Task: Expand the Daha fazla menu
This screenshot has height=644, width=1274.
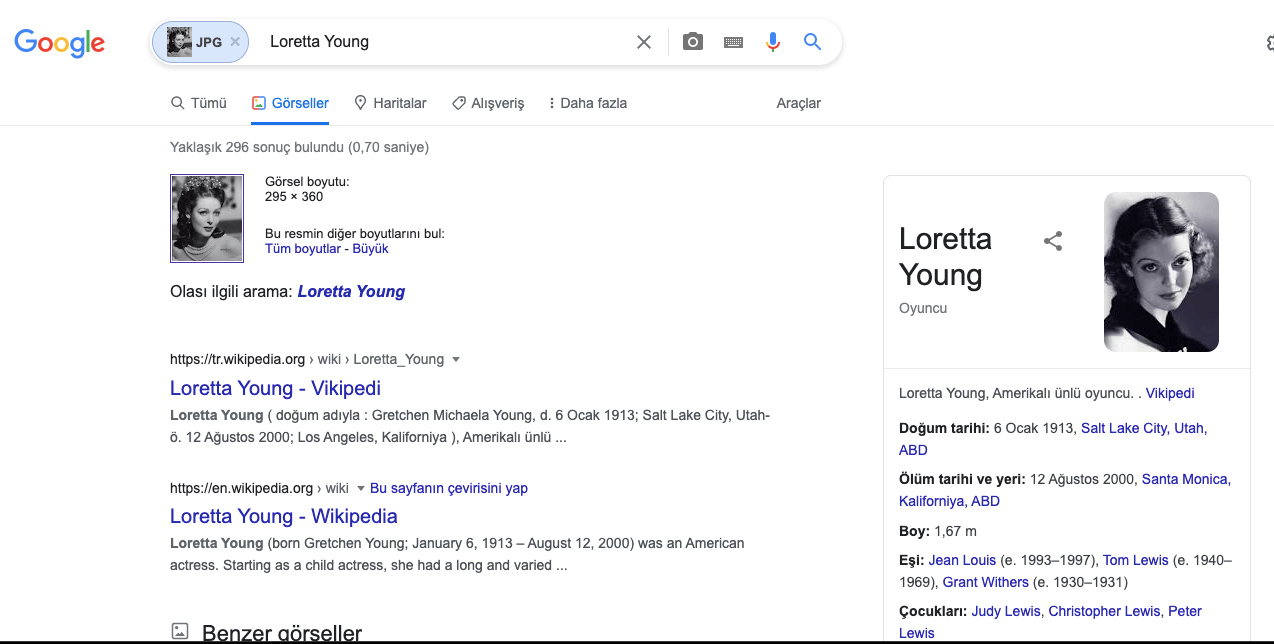Action: (x=588, y=103)
